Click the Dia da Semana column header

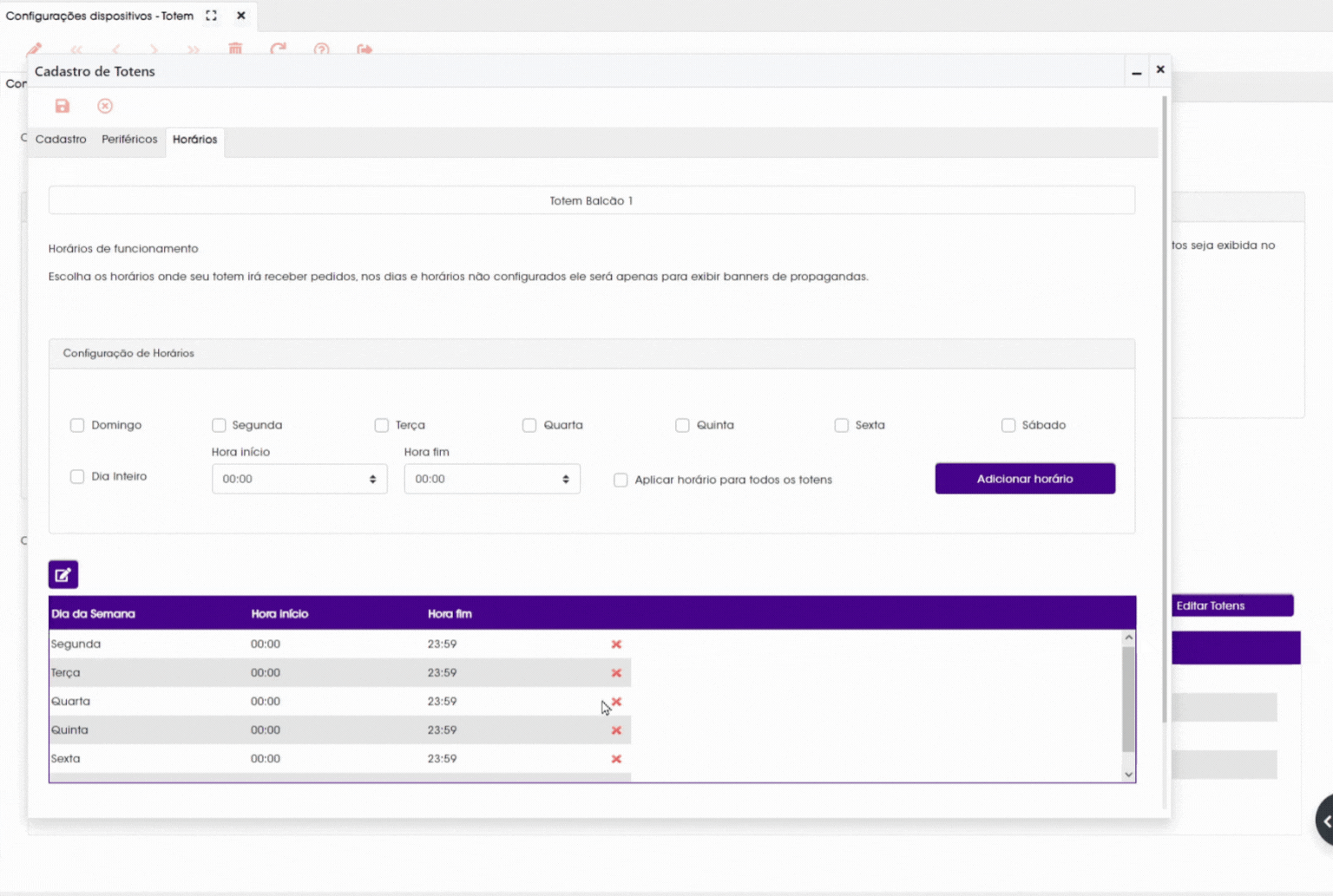[x=93, y=613]
